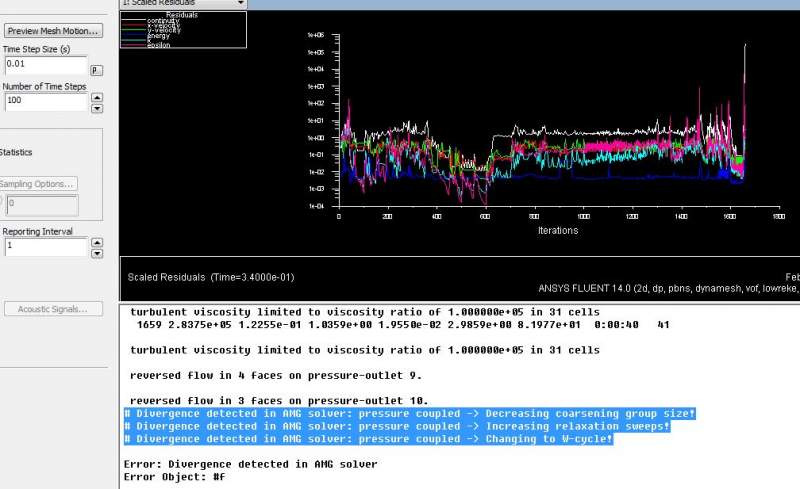
Task: Click the Residuals legend box
Action: tap(183, 30)
